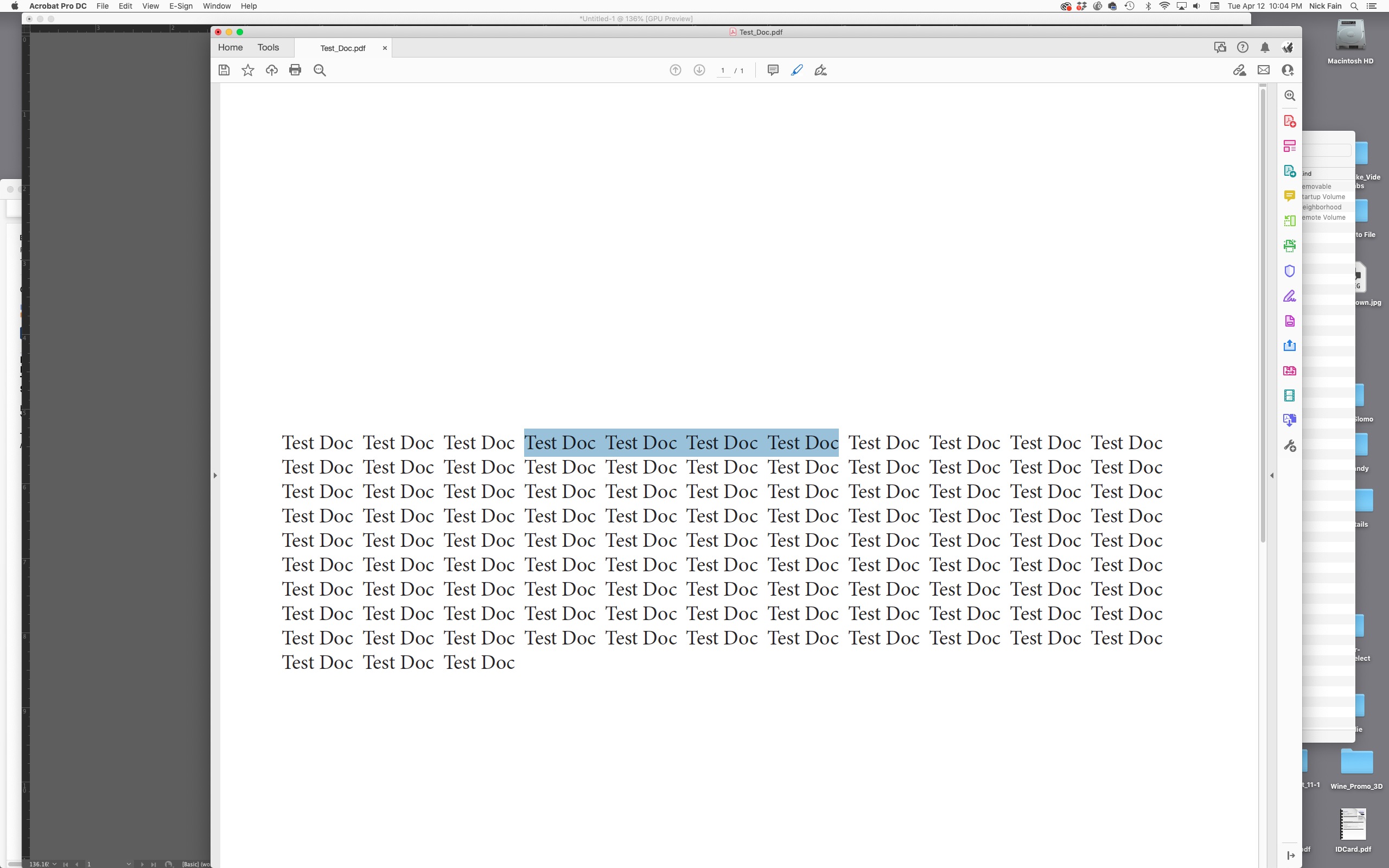Click the bookmark/favorite star icon

click(x=247, y=70)
